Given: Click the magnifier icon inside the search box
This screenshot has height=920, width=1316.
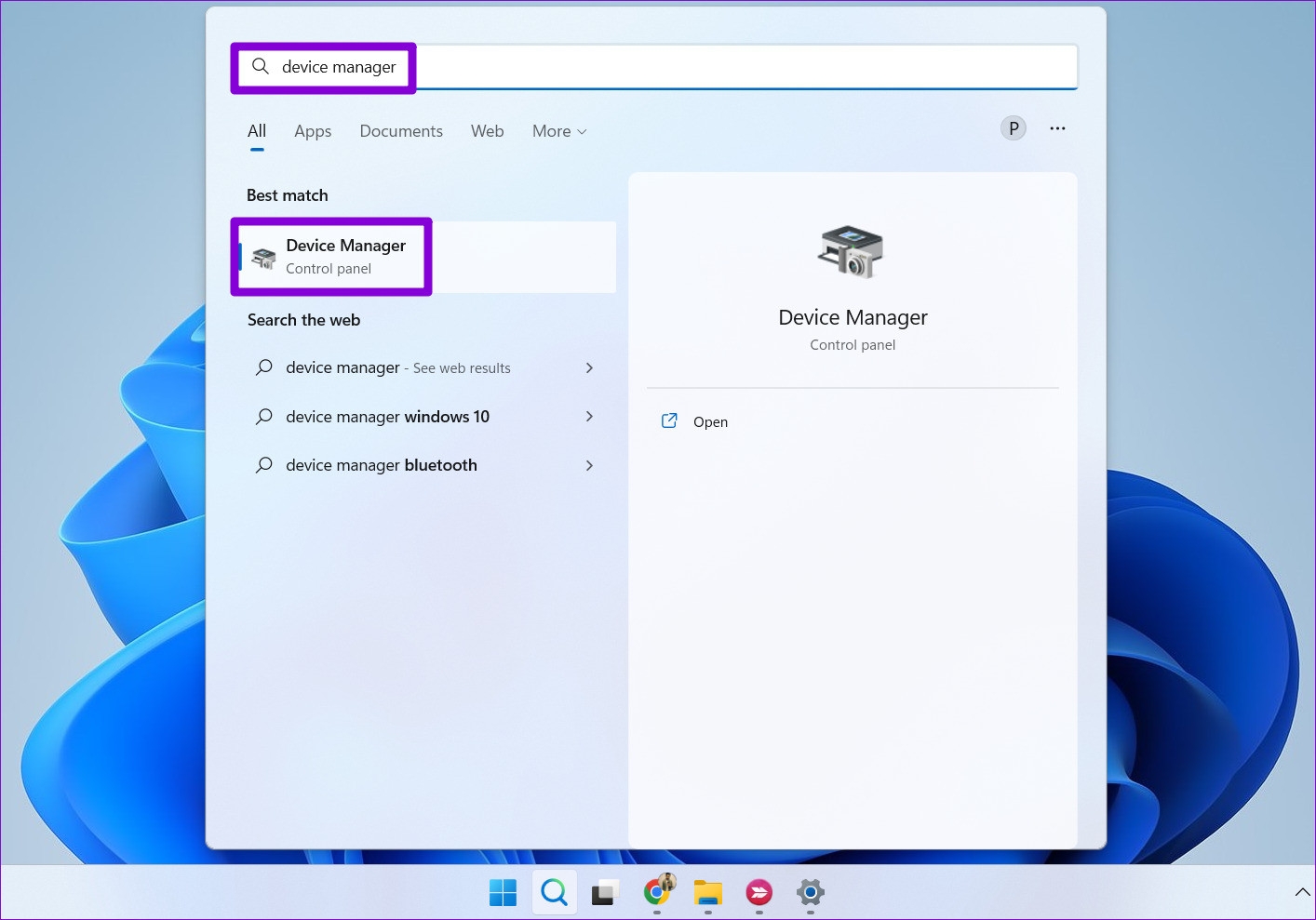Looking at the screenshot, I should 261,66.
